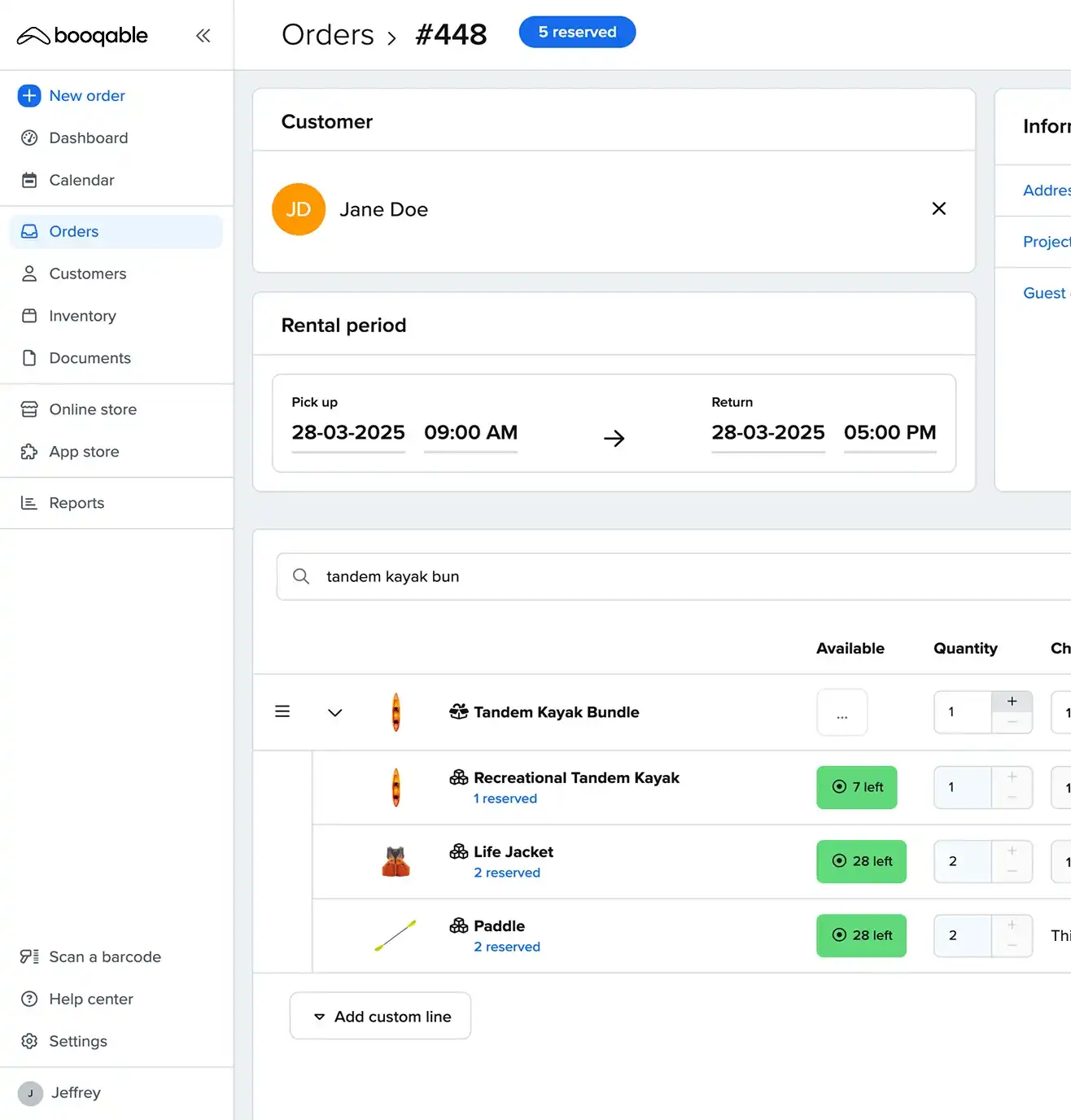Grab the Tandem Kayak Bundle drag handle

coord(282,712)
